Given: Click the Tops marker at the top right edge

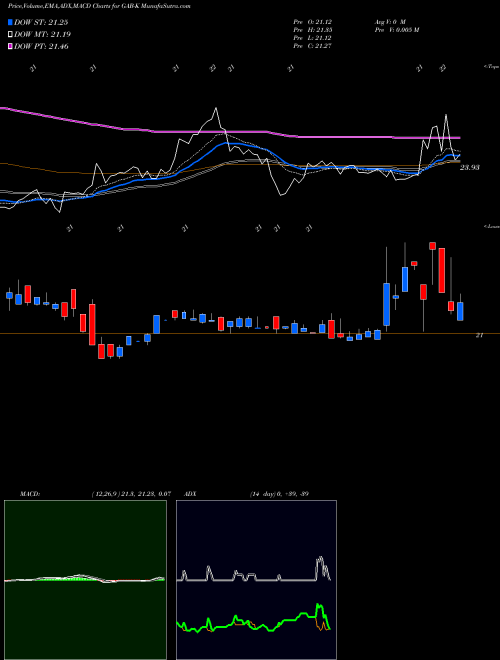Looking at the screenshot, I should tap(491, 67).
